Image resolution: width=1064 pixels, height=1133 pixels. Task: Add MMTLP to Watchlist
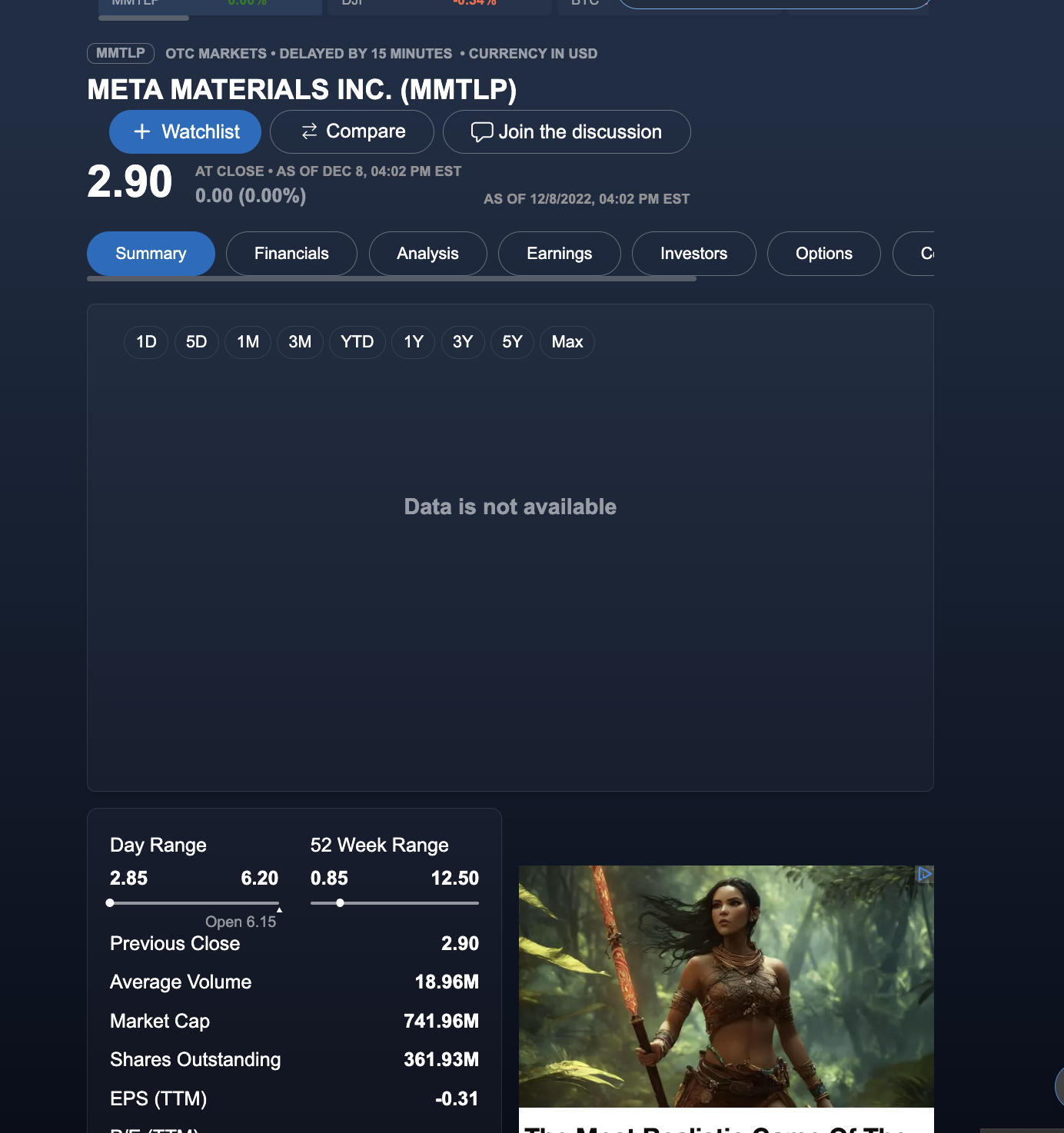pos(185,131)
